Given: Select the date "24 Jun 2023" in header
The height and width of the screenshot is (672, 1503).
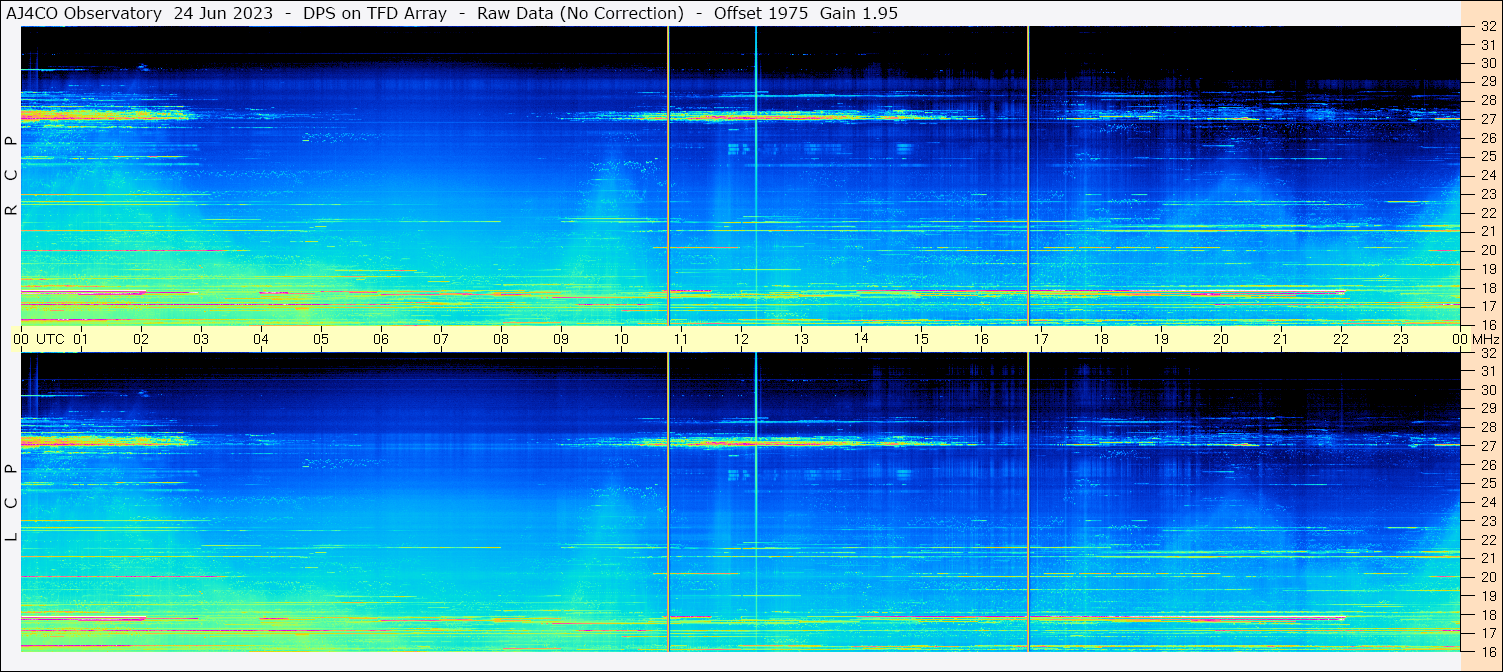Looking at the screenshot, I should (222, 13).
